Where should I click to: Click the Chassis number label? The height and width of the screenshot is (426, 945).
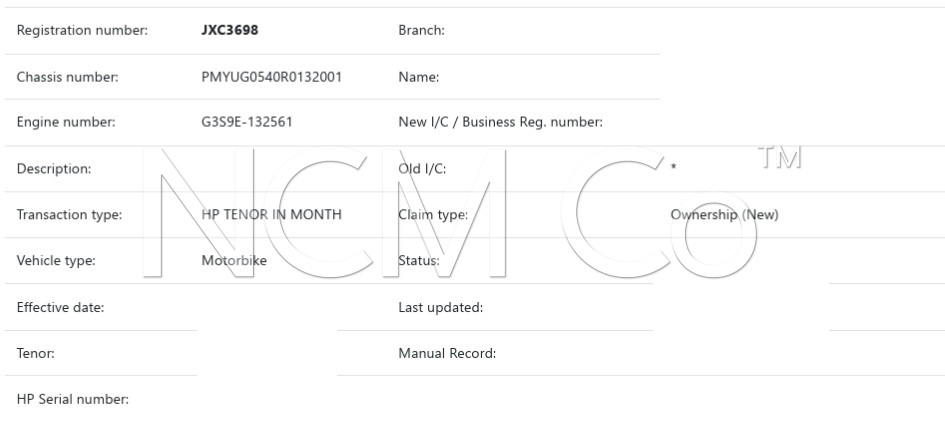(x=67, y=77)
